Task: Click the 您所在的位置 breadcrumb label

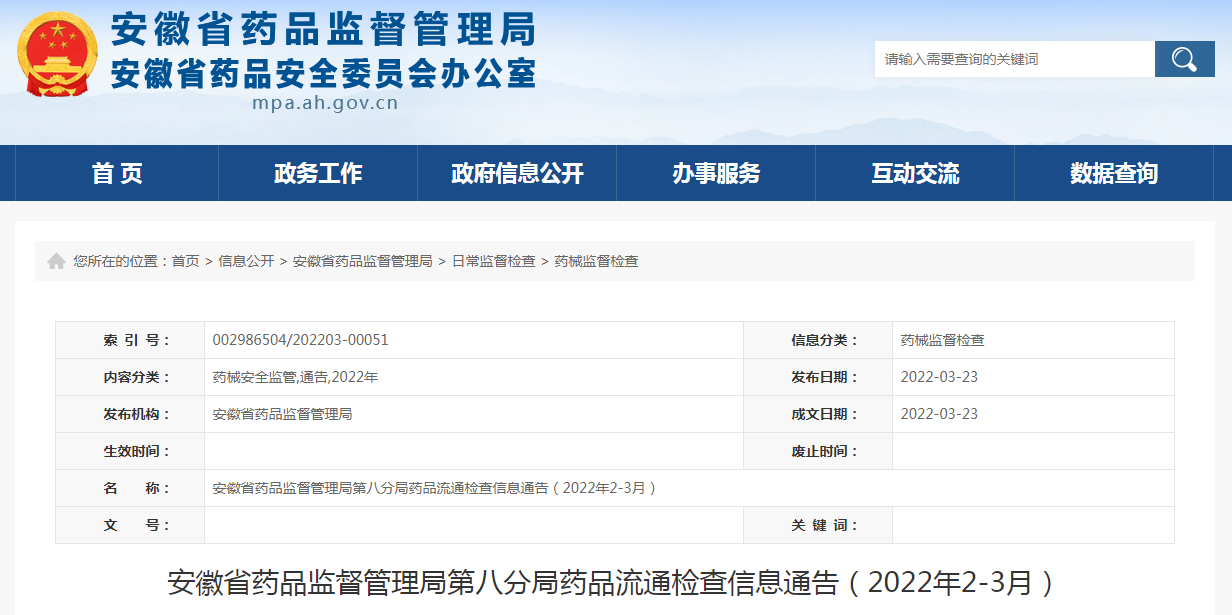Action: tap(120, 261)
